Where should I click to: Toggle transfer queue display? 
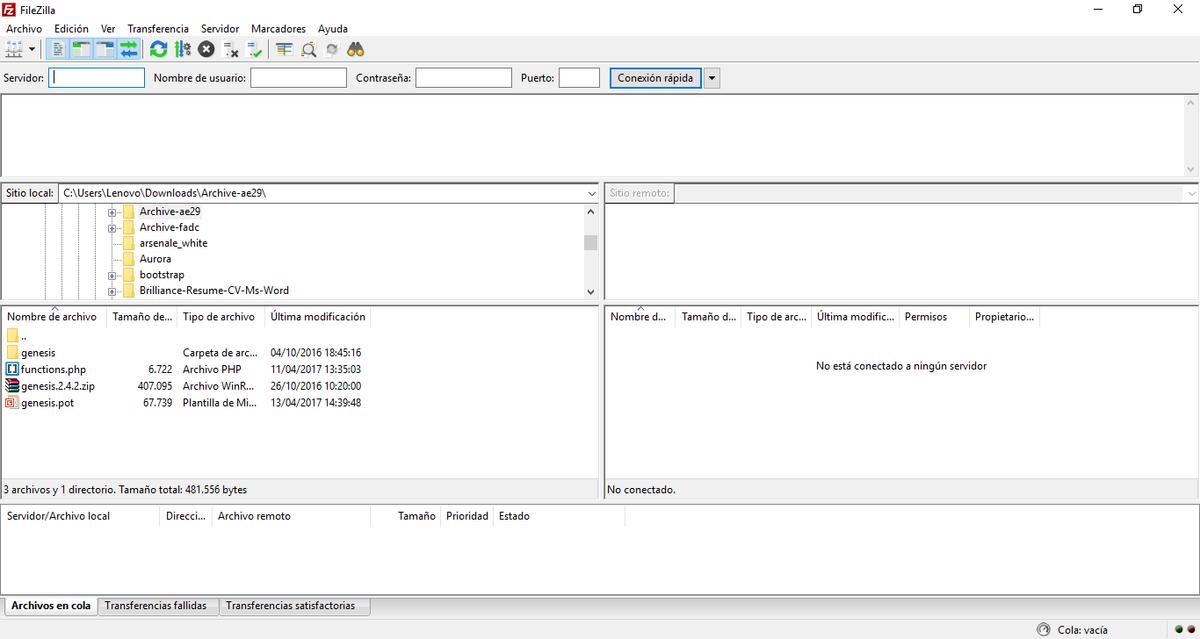pyautogui.click(x=129, y=49)
